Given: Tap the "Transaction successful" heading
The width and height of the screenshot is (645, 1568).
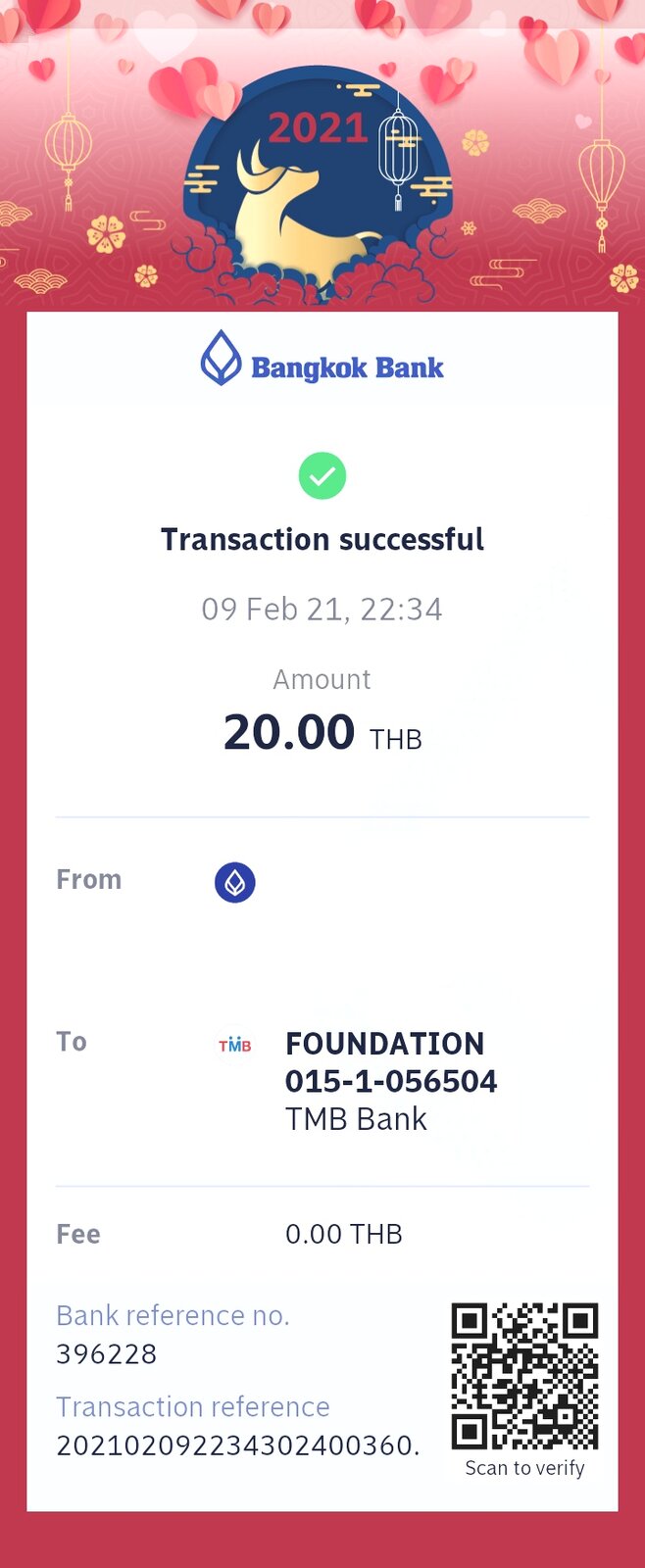Looking at the screenshot, I should click(322, 540).
